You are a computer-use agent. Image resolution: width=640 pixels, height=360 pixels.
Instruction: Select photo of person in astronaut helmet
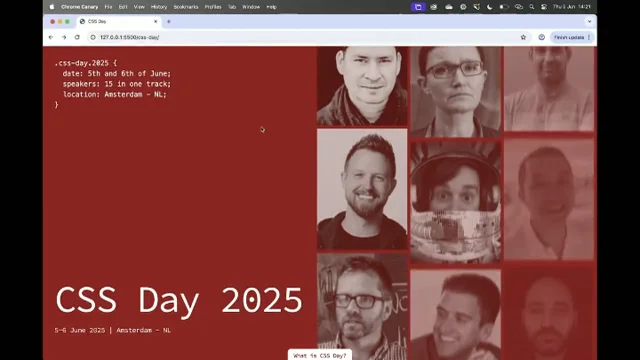click(456, 202)
